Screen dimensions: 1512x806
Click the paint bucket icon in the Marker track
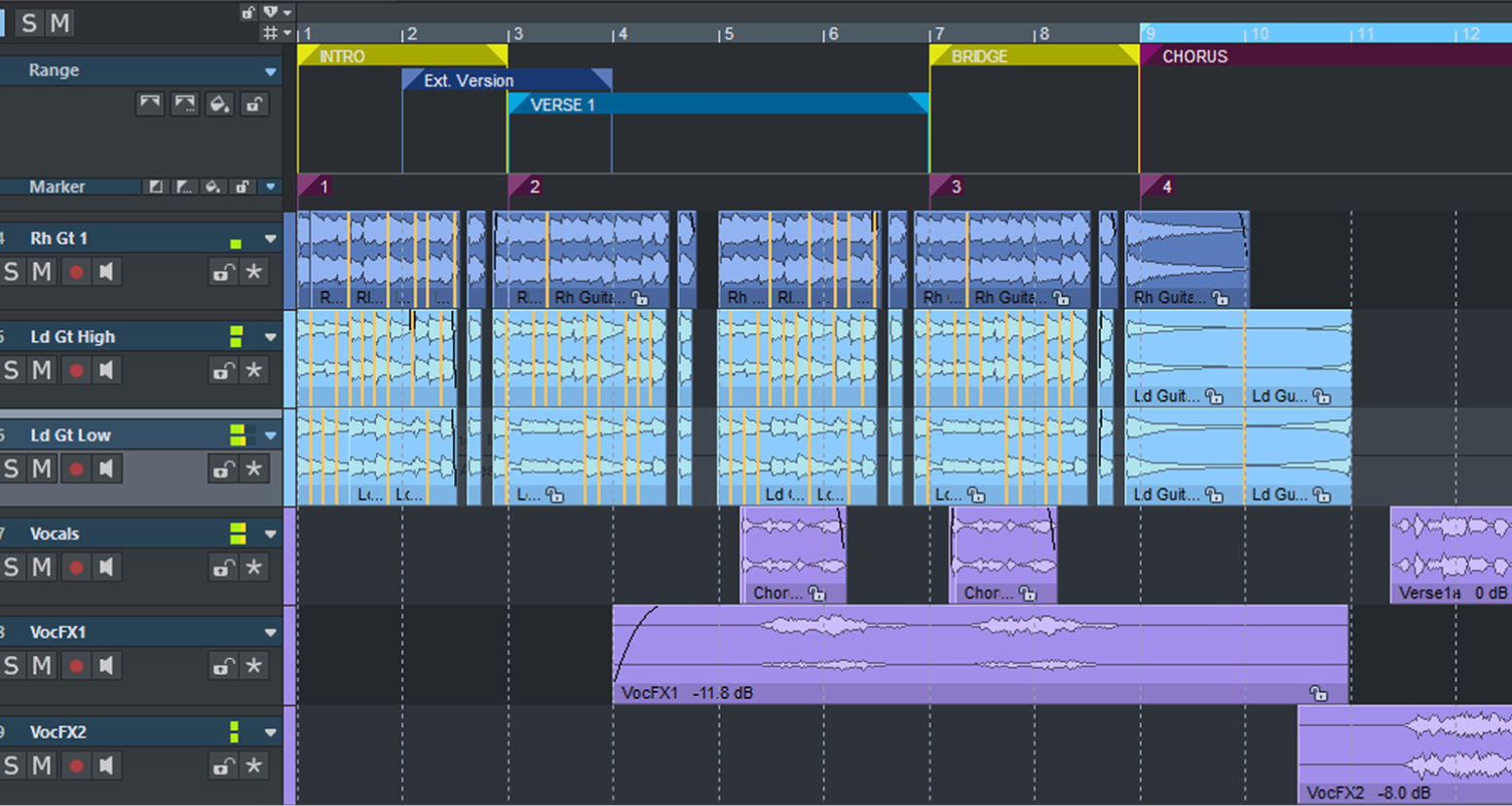tap(213, 186)
